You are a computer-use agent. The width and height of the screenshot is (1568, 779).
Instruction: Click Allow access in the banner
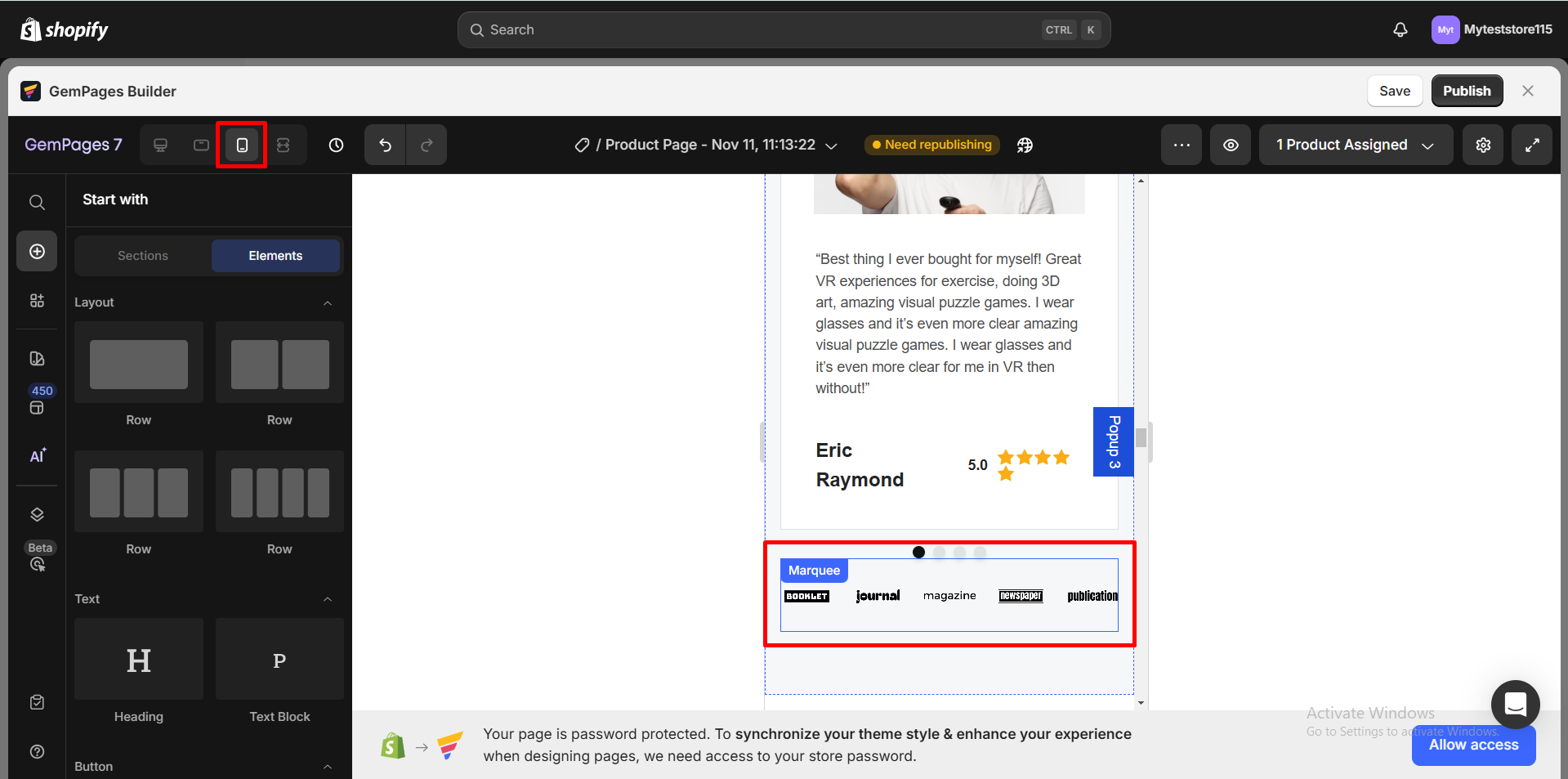tap(1472, 745)
